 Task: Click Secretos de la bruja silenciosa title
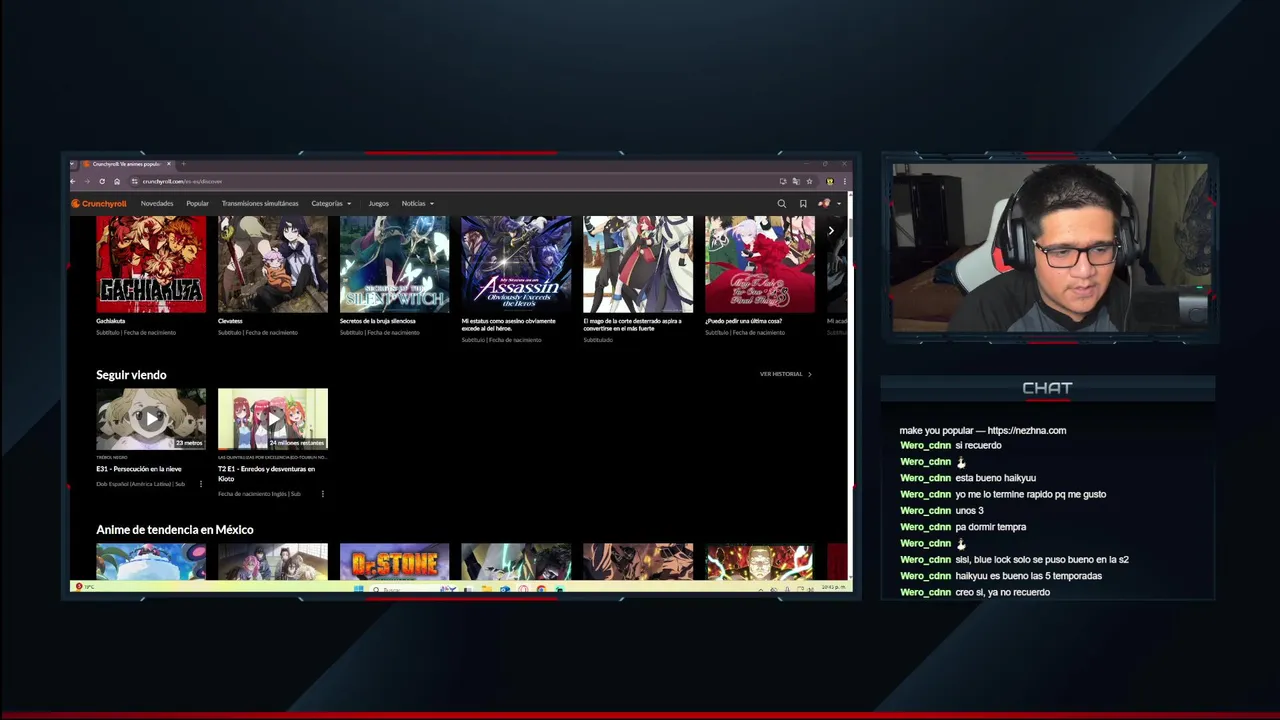coord(378,321)
